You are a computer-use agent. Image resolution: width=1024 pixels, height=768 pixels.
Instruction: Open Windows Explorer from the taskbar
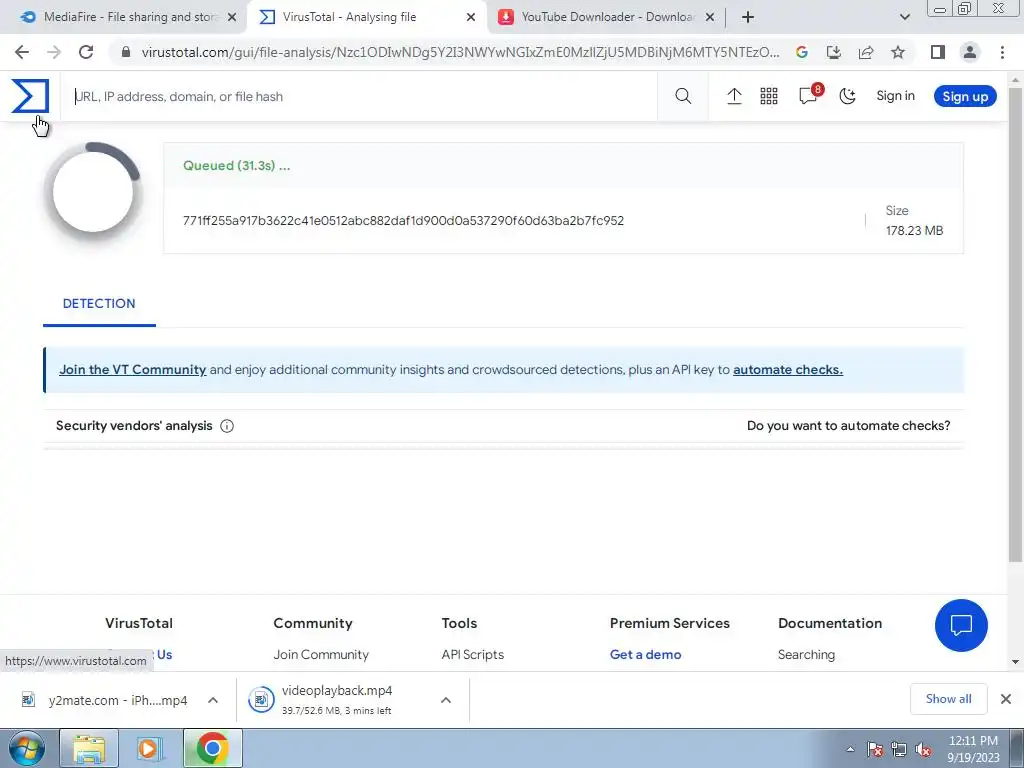[x=89, y=748]
